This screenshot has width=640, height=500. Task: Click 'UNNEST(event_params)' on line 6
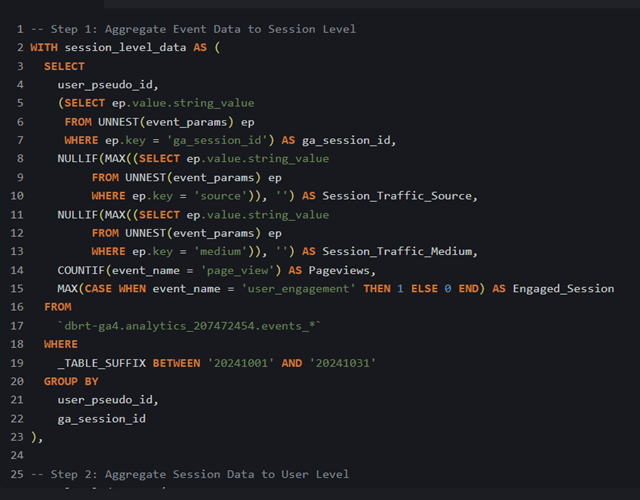[x=166, y=122]
